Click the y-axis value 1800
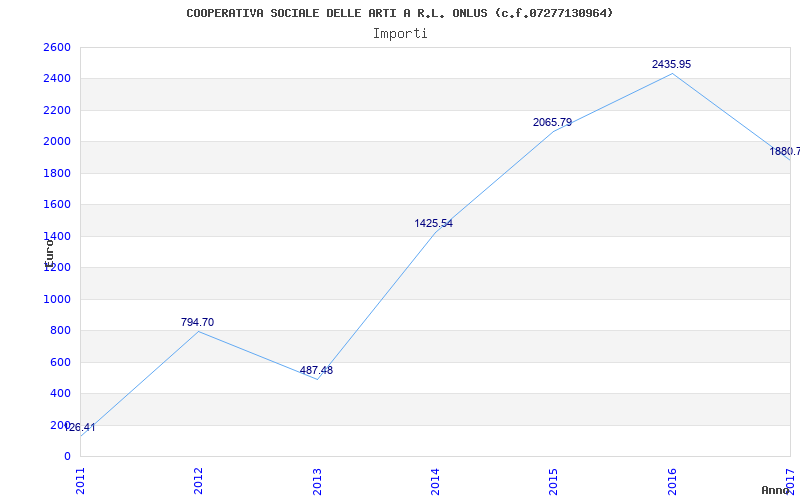This screenshot has width=800, height=500. (58, 173)
